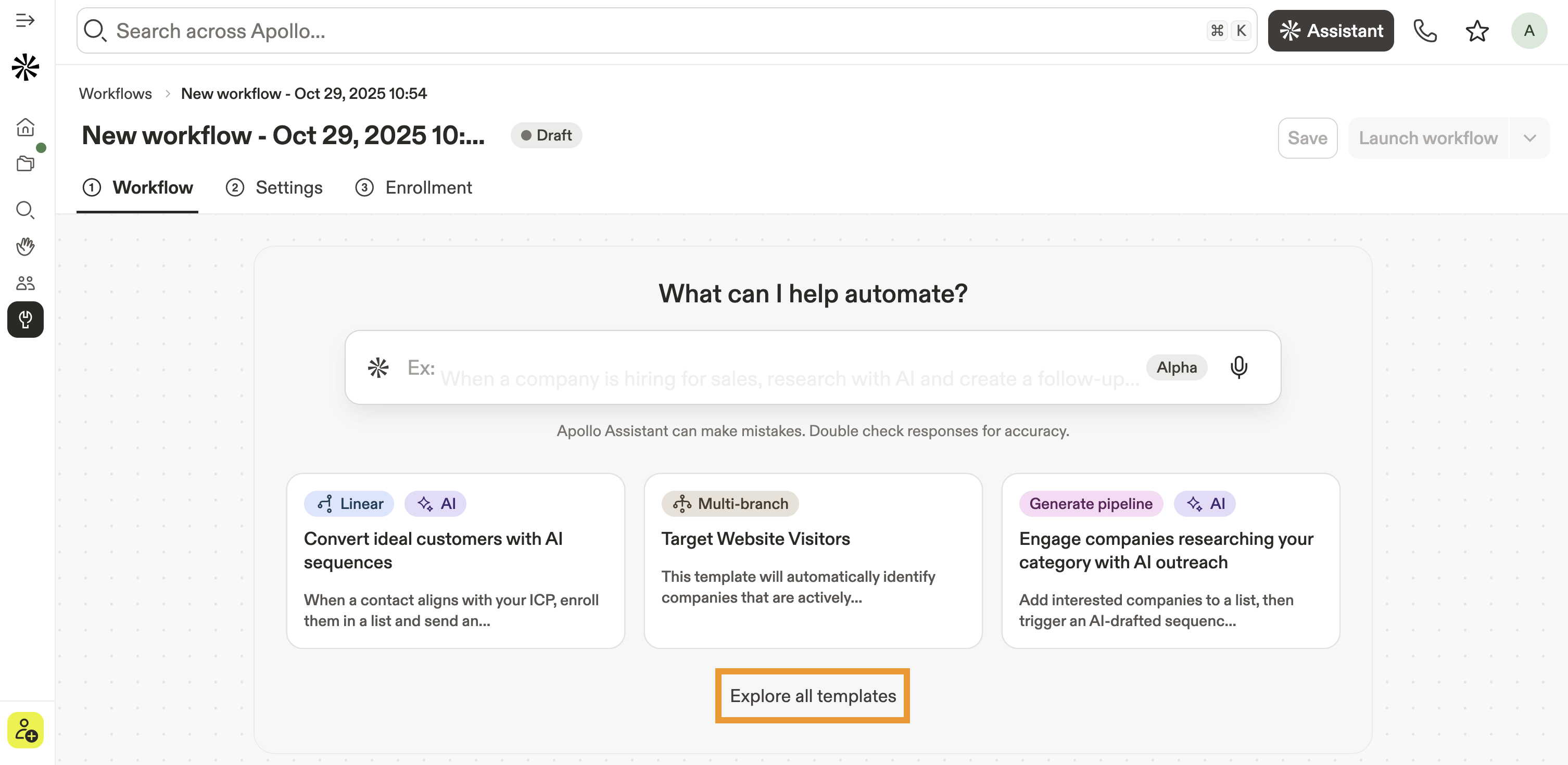The height and width of the screenshot is (765, 1568).
Task: Open the search magnifier in sidebar
Action: tap(25, 210)
